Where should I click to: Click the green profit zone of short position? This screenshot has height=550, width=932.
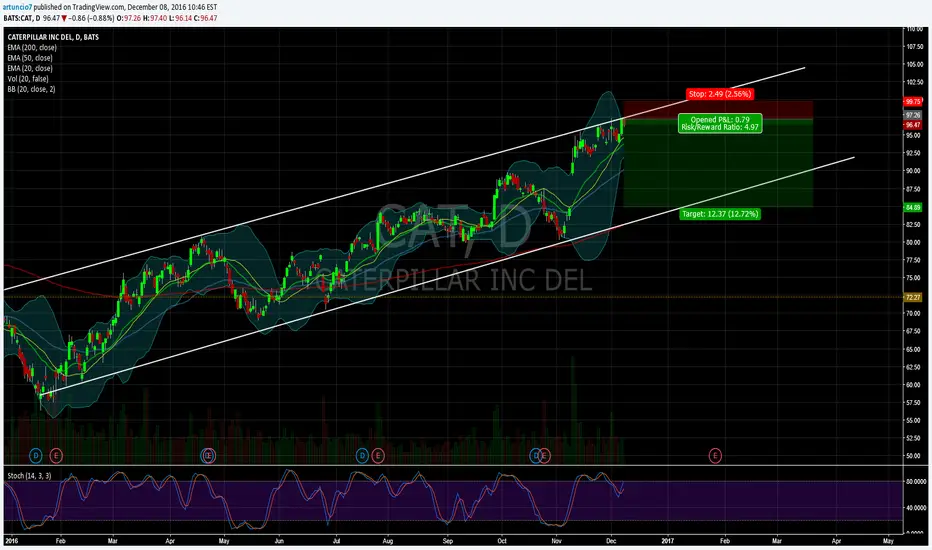(718, 163)
